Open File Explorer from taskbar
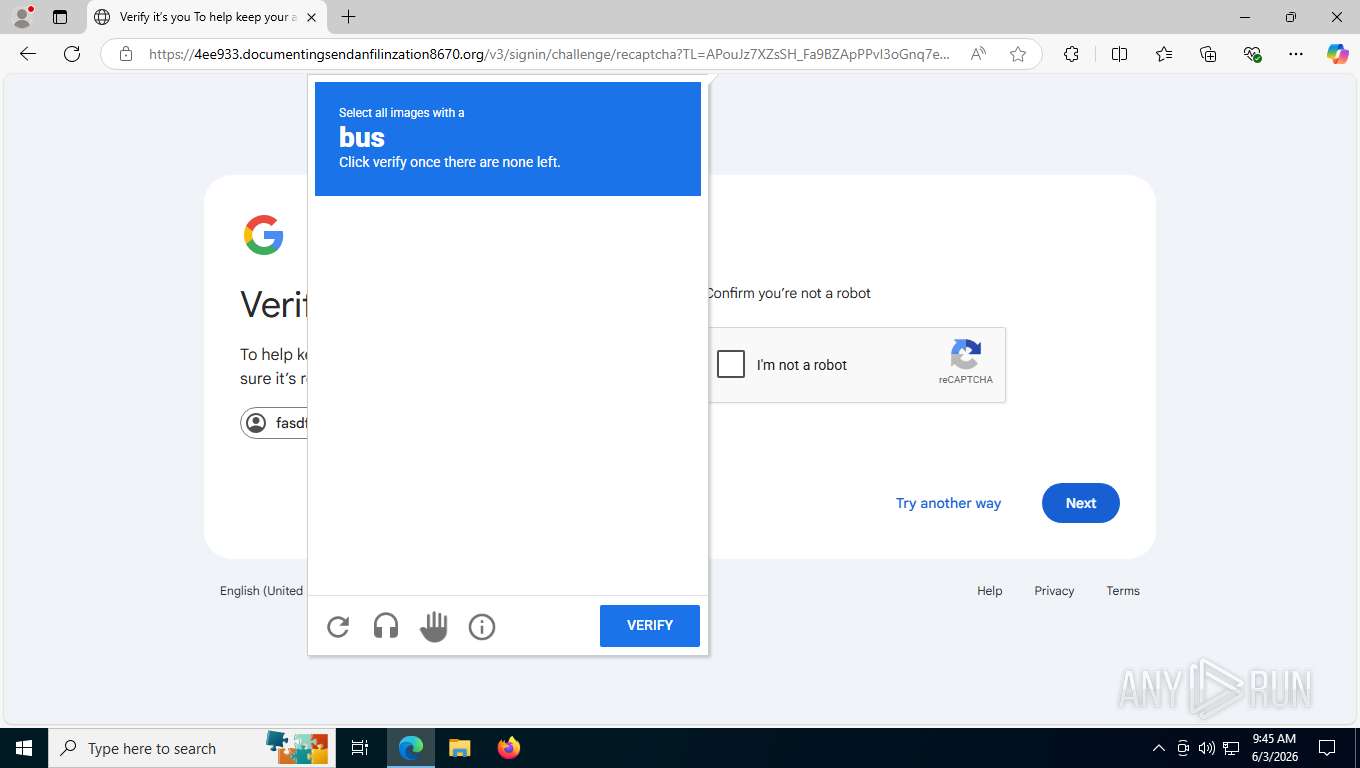Image resolution: width=1360 pixels, height=768 pixels. click(459, 748)
